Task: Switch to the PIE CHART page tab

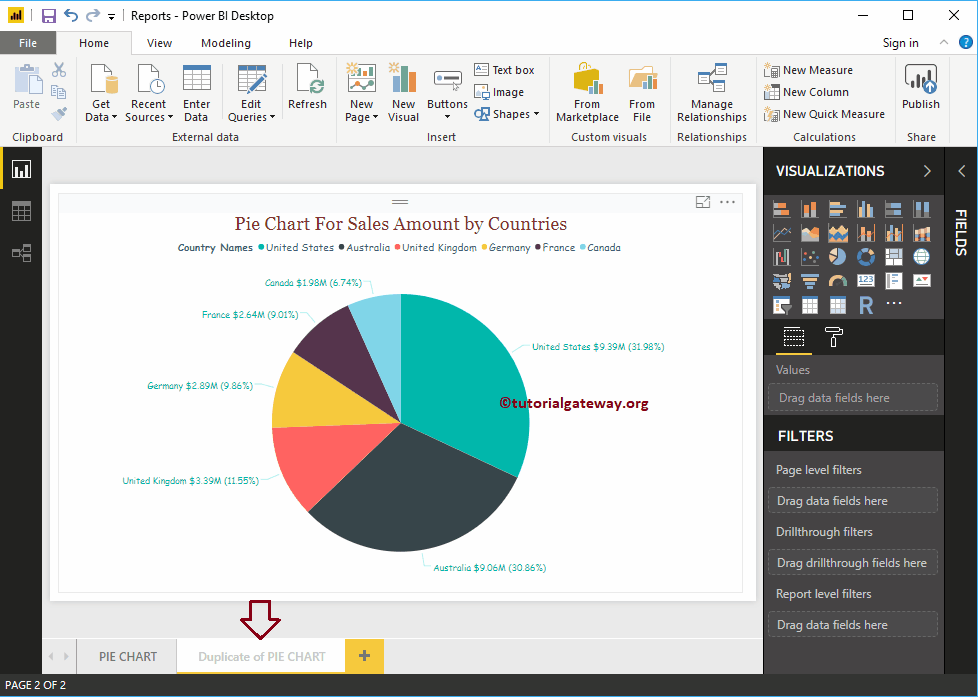Action: click(x=126, y=656)
